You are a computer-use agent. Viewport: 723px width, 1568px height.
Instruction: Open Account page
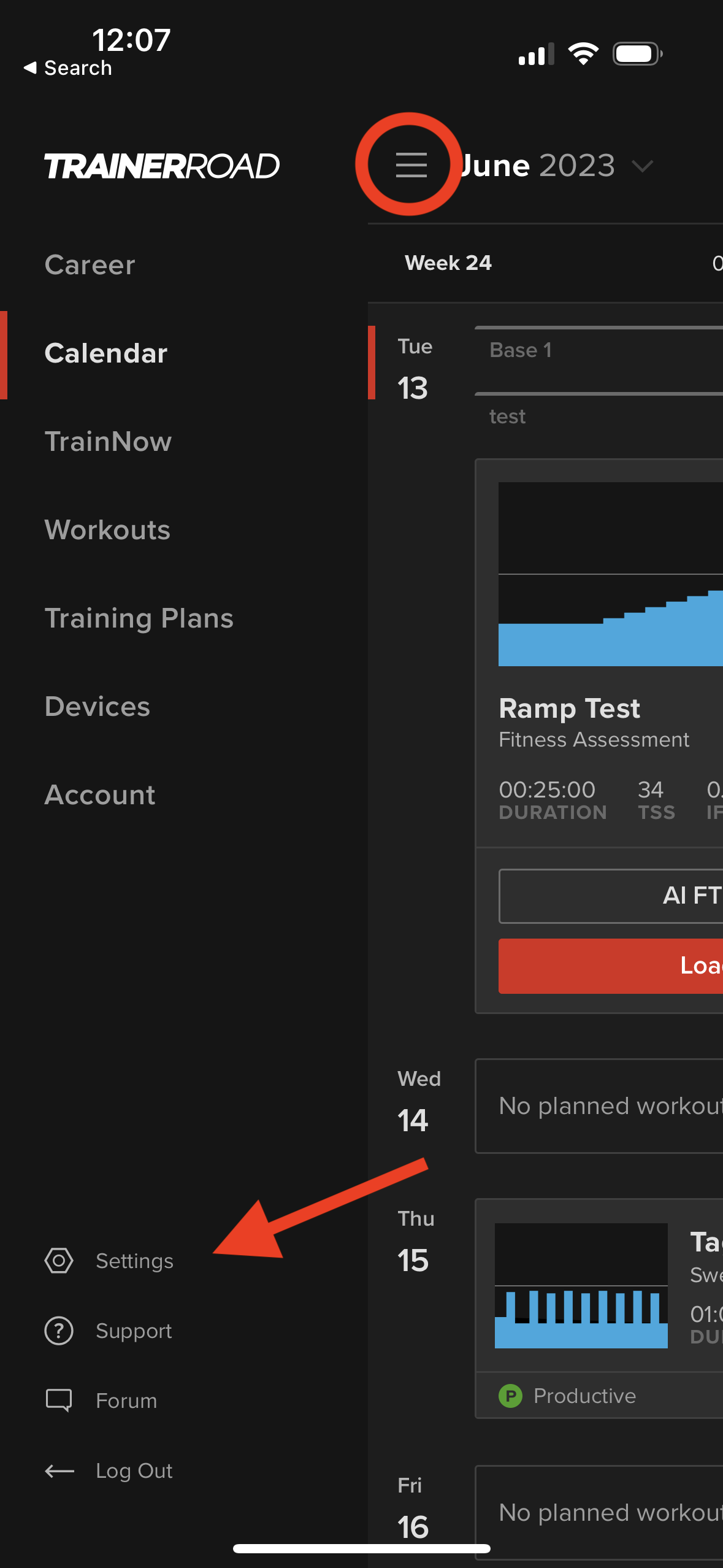click(99, 795)
